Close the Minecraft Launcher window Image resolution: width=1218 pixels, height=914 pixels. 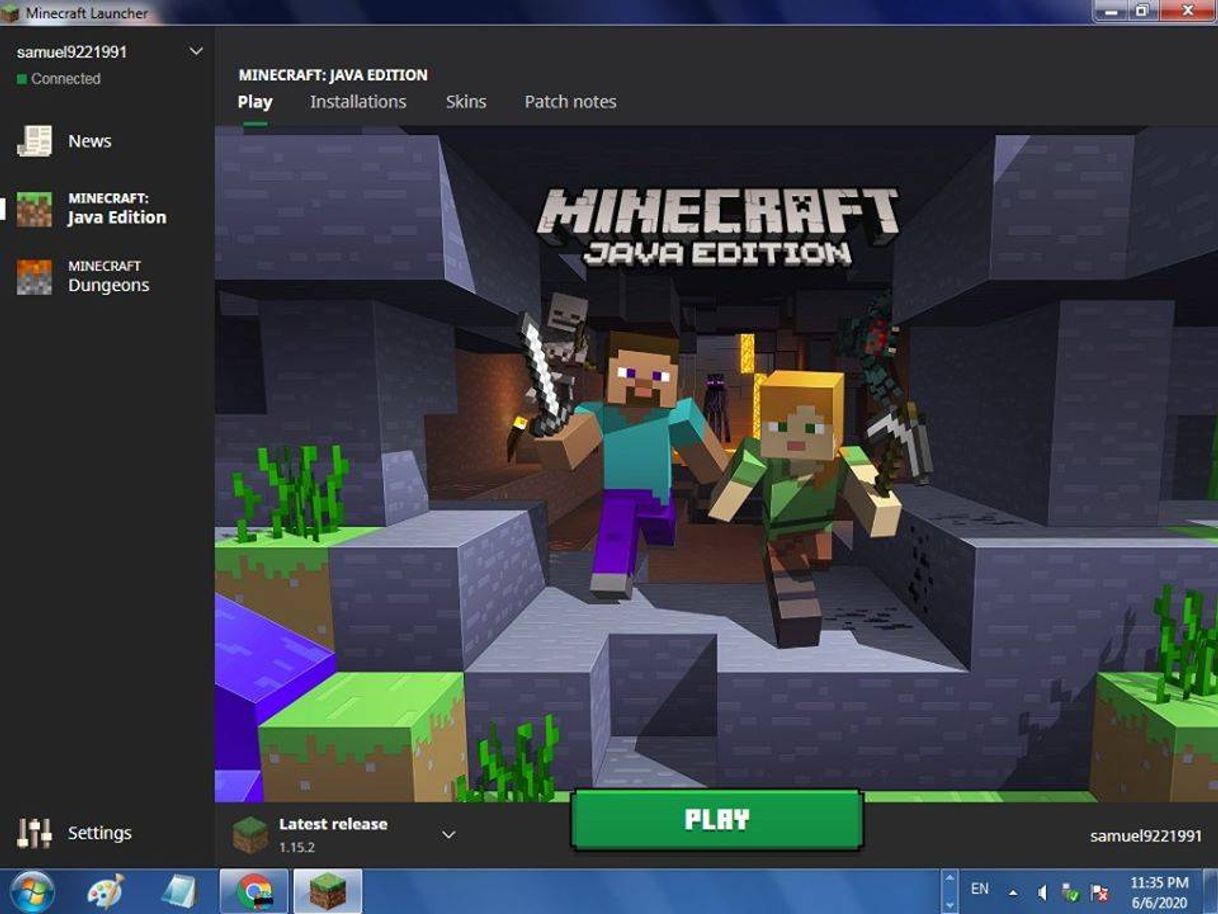(1187, 11)
